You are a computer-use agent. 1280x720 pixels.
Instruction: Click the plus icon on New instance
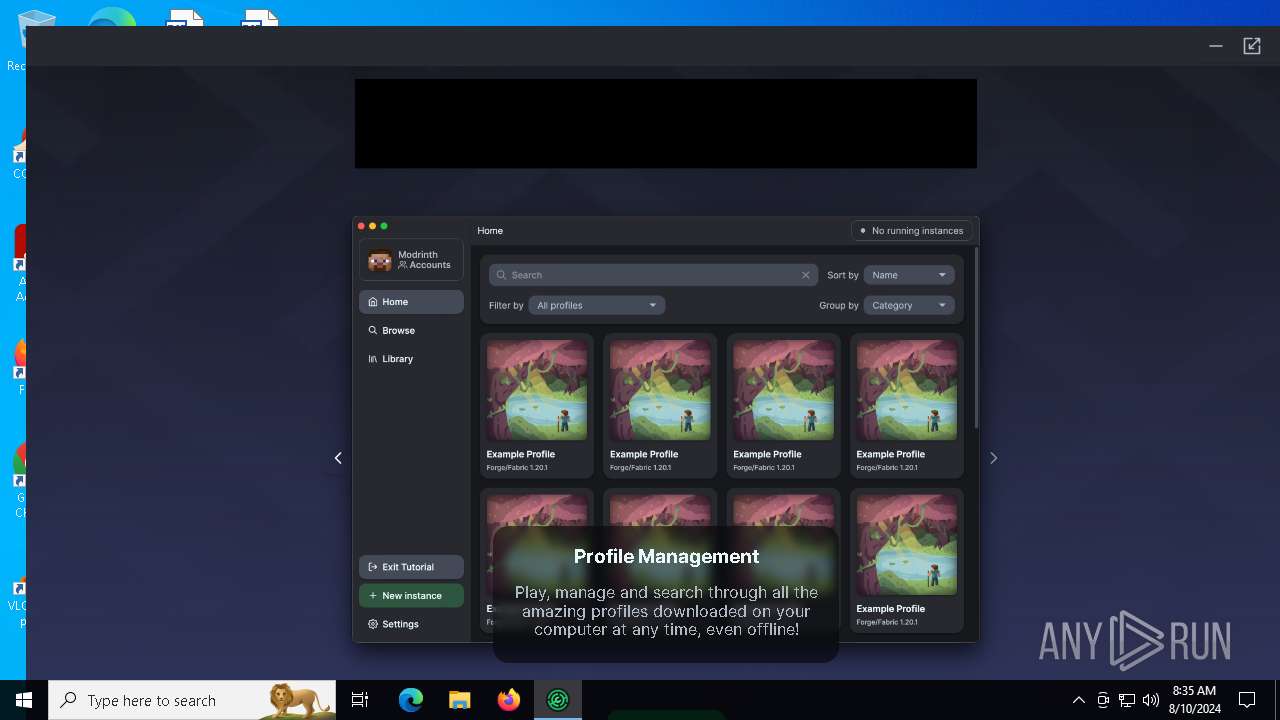point(373,595)
